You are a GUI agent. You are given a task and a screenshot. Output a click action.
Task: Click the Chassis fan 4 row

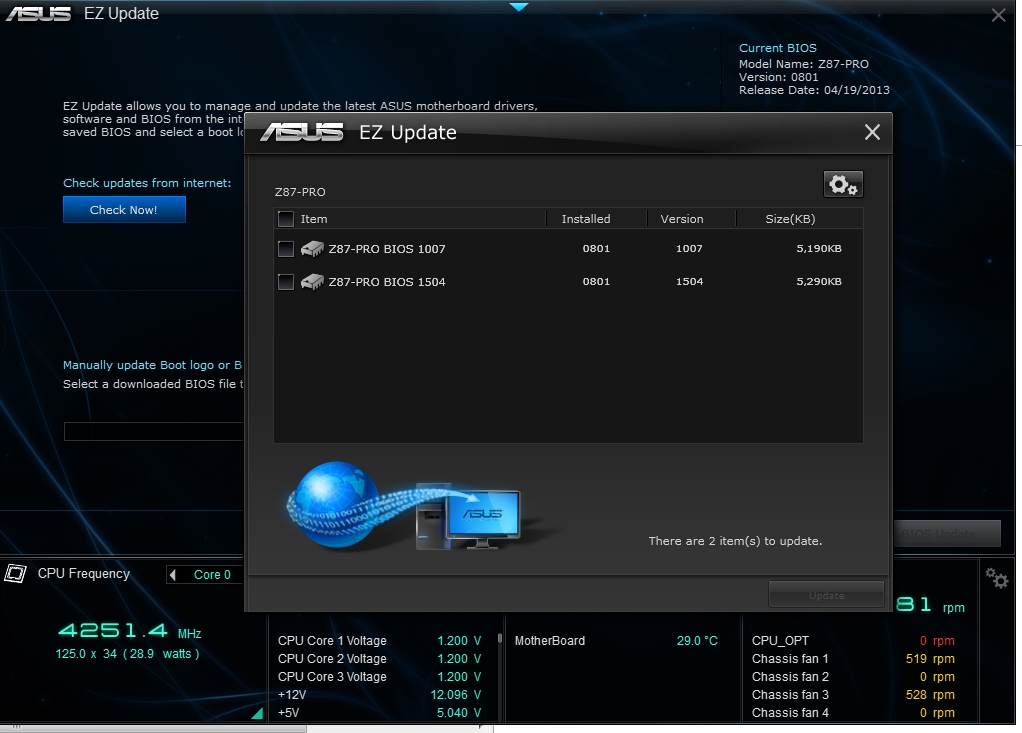853,713
